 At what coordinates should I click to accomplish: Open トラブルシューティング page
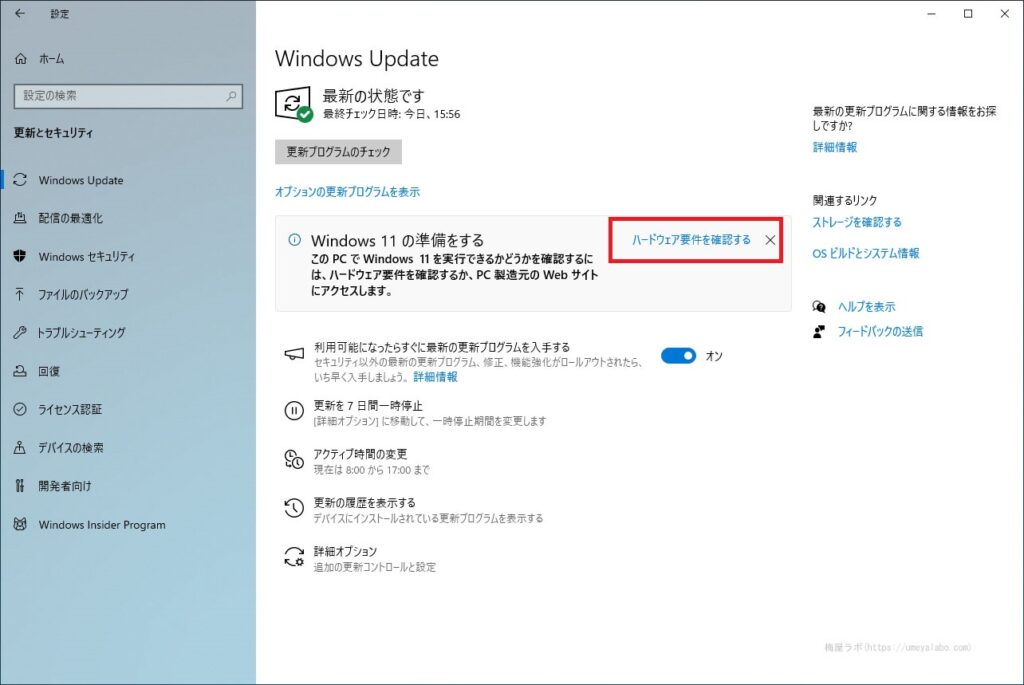point(81,333)
